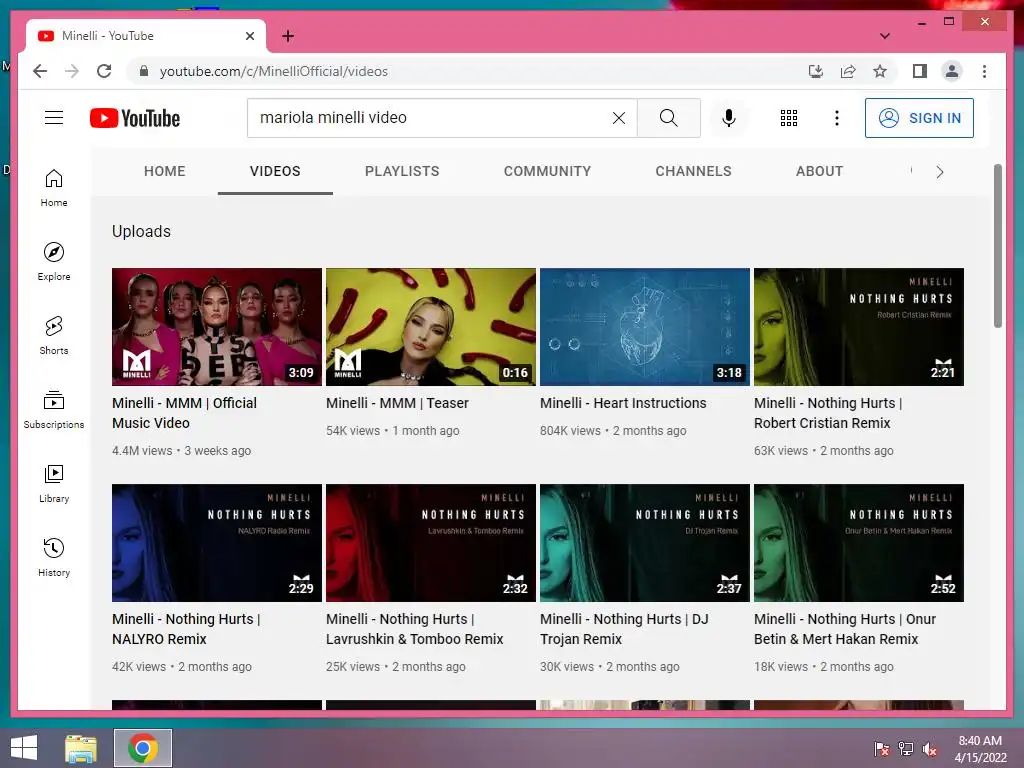Open a new tab with the plus button
Image resolution: width=1024 pixels, height=768 pixels.
pos(287,36)
